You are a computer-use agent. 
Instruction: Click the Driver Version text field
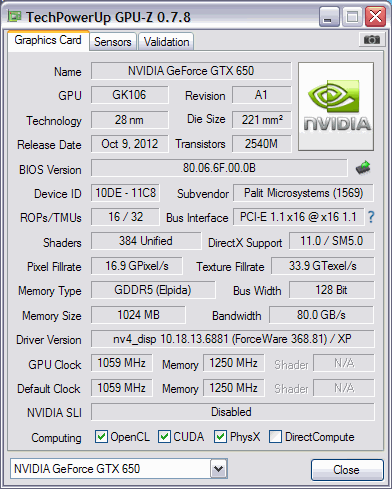pyautogui.click(x=233, y=339)
